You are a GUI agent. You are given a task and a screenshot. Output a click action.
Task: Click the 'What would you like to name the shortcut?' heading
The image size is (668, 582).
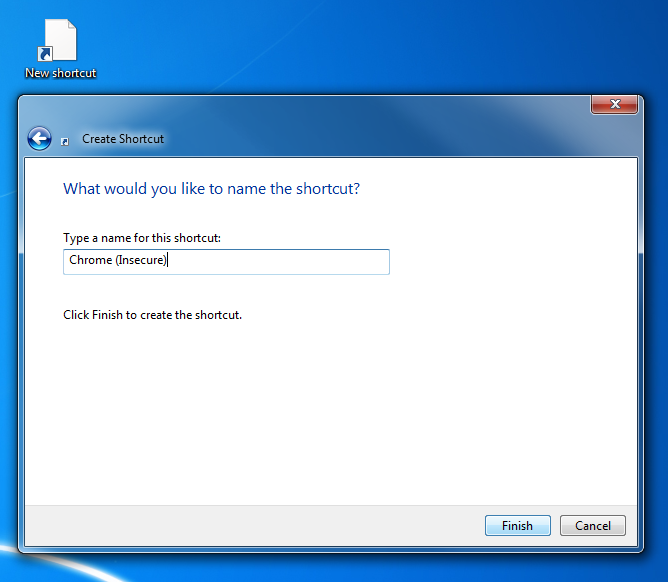211,189
